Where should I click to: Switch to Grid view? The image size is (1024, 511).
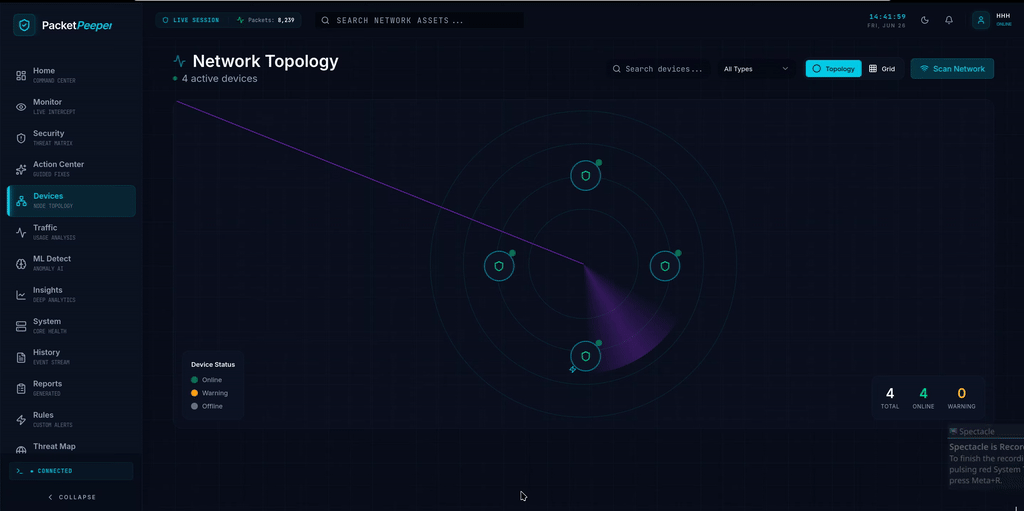point(882,69)
